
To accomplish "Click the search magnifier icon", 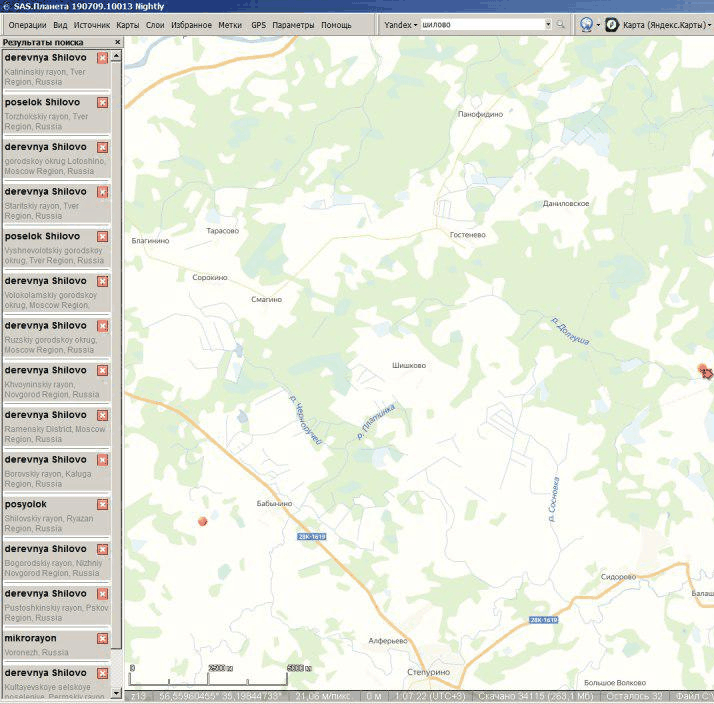I will (x=561, y=24).
